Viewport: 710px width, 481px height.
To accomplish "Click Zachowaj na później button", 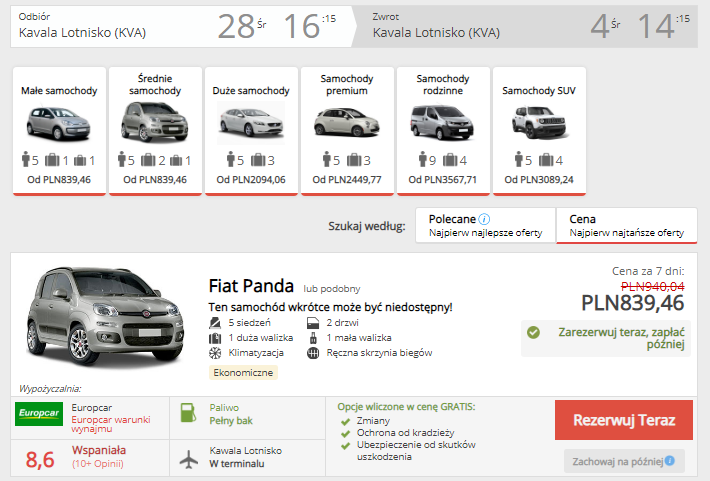I will [x=623, y=461].
